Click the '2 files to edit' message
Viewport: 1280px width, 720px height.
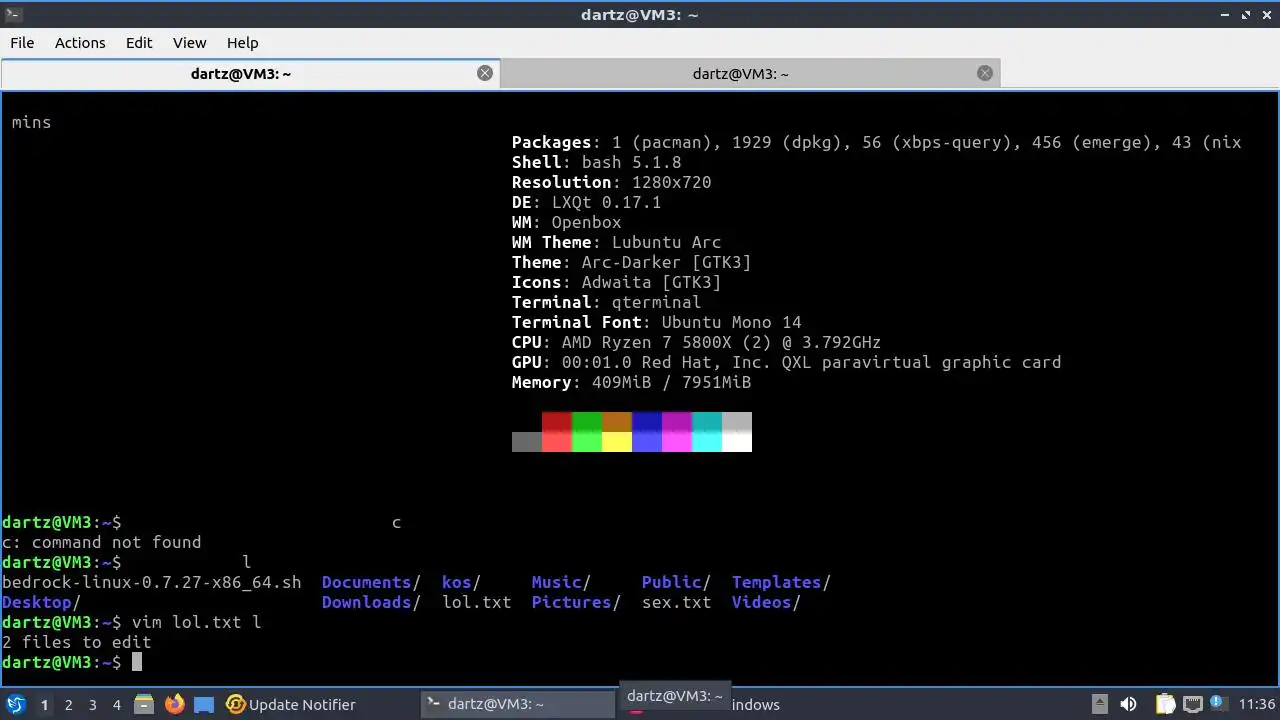(x=76, y=642)
